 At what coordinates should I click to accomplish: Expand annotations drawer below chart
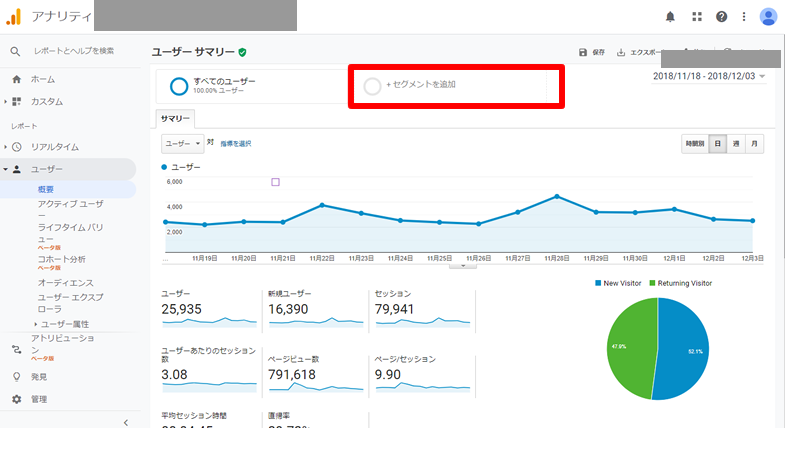tap(463, 266)
